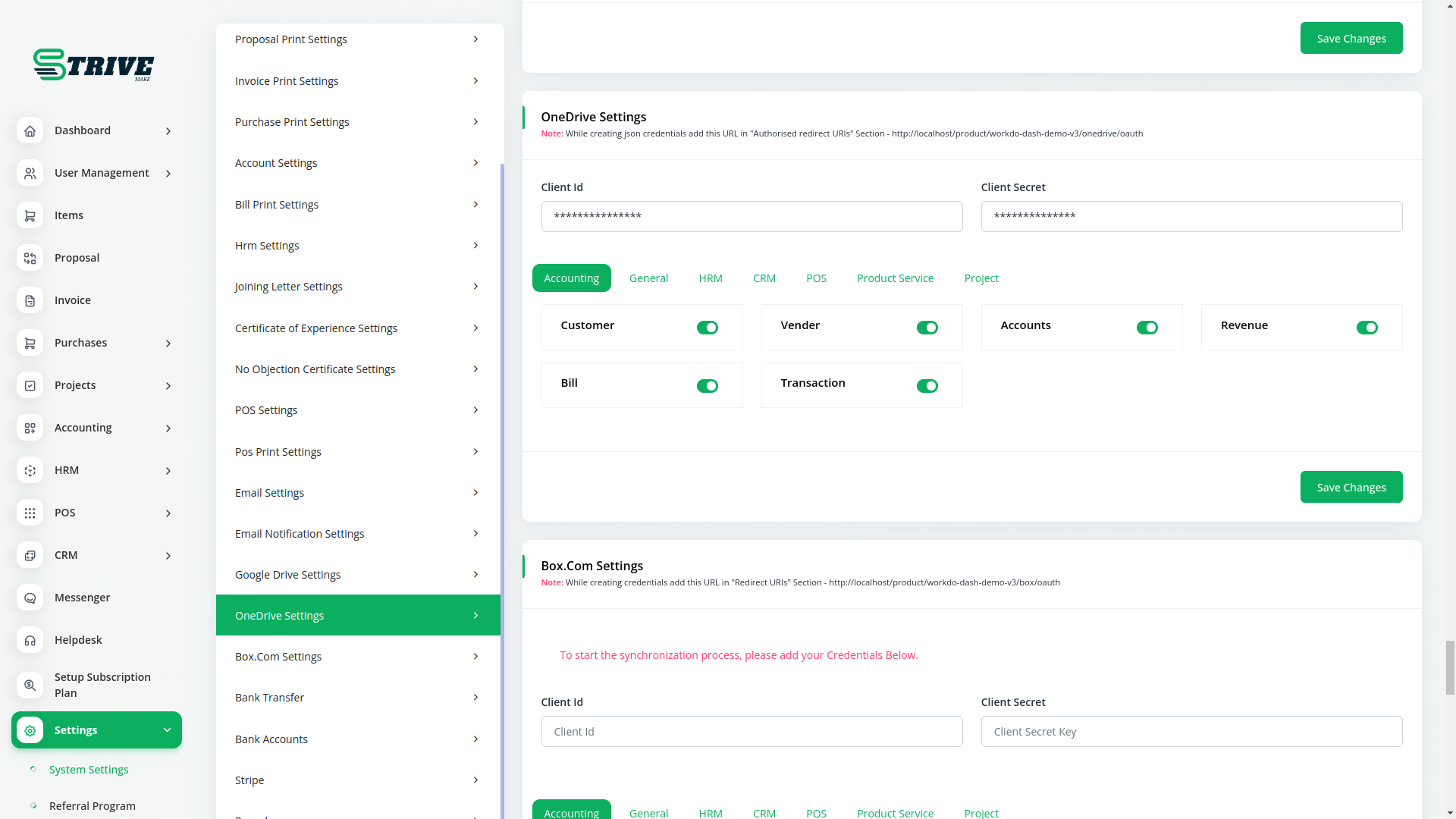
Task: Open the Referral Program link
Action: [93, 805]
